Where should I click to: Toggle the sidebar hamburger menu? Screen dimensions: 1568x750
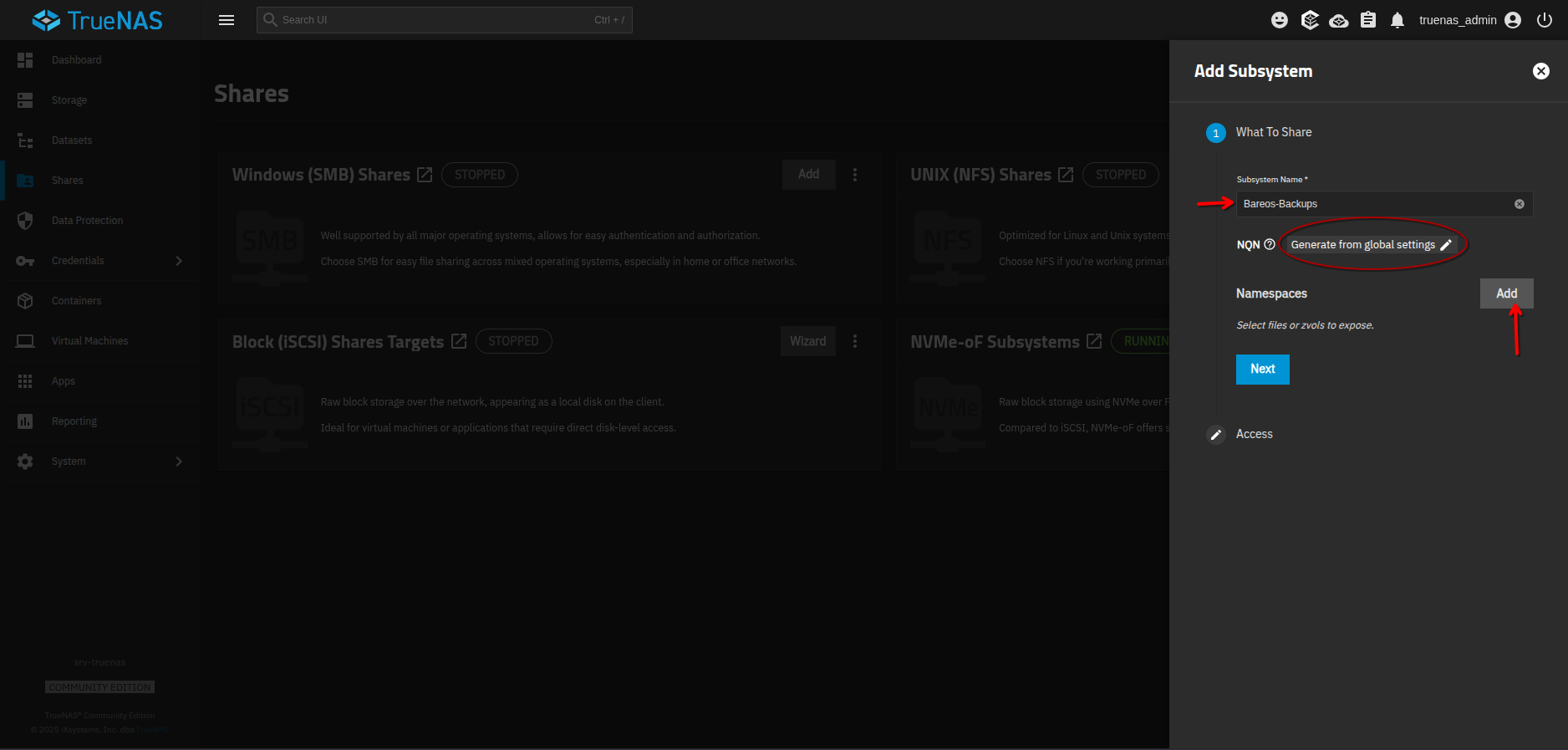pos(227,20)
